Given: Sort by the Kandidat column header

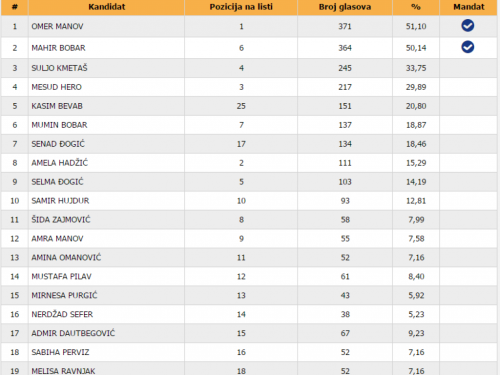Looking at the screenshot, I should tap(107, 7).
